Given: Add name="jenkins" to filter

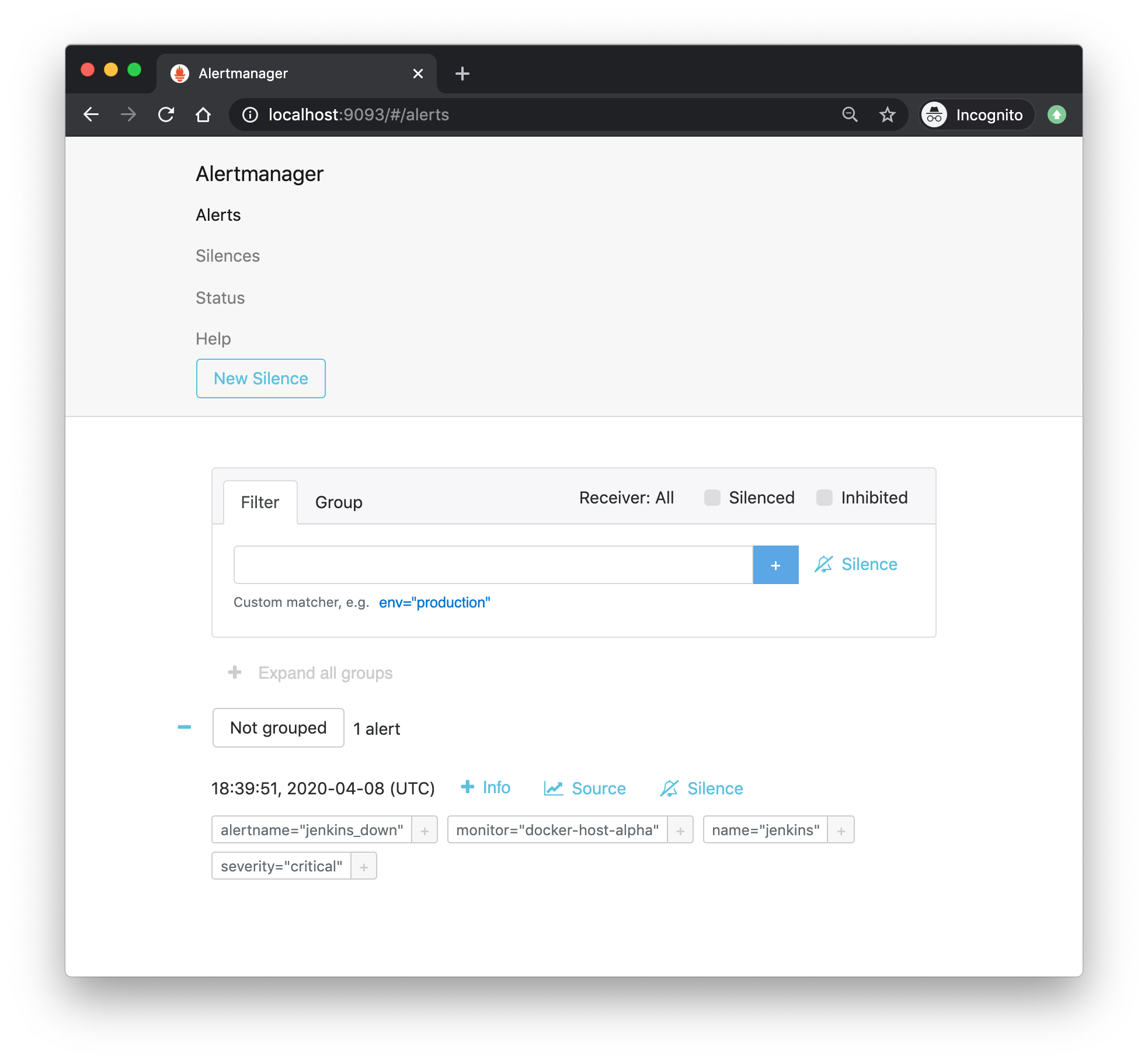Looking at the screenshot, I should click(841, 830).
